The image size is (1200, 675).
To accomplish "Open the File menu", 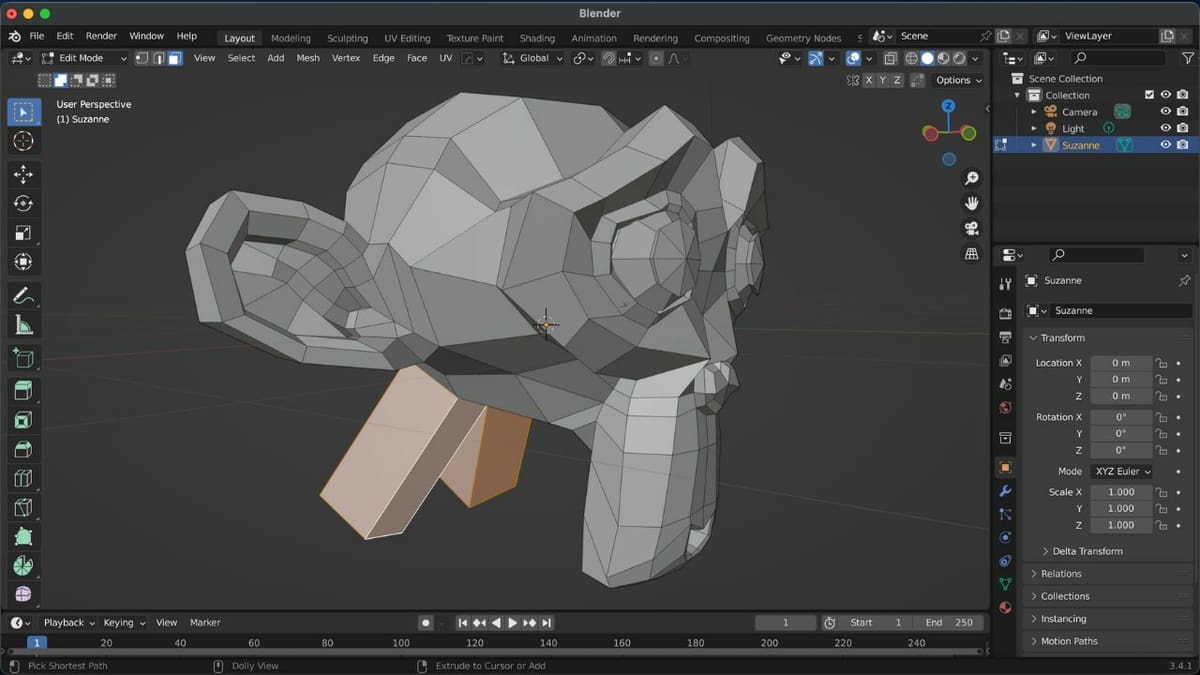I will [x=37, y=36].
